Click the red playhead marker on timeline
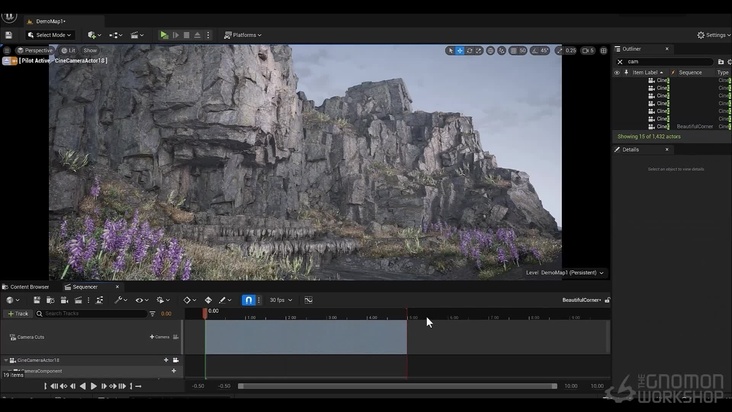The height and width of the screenshot is (412, 732). [205, 312]
